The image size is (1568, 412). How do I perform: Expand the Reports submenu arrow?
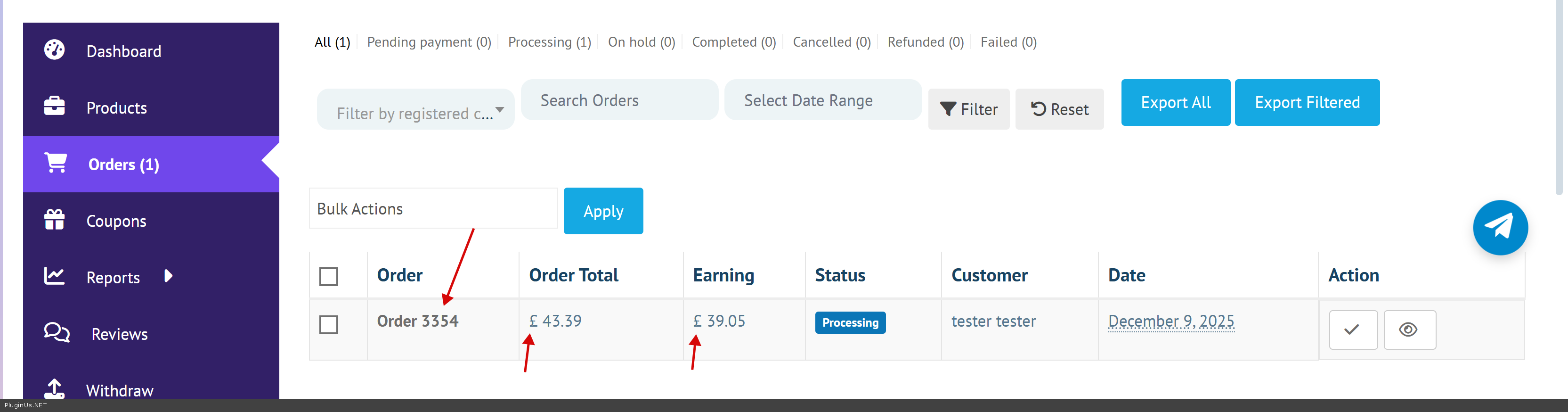[169, 276]
